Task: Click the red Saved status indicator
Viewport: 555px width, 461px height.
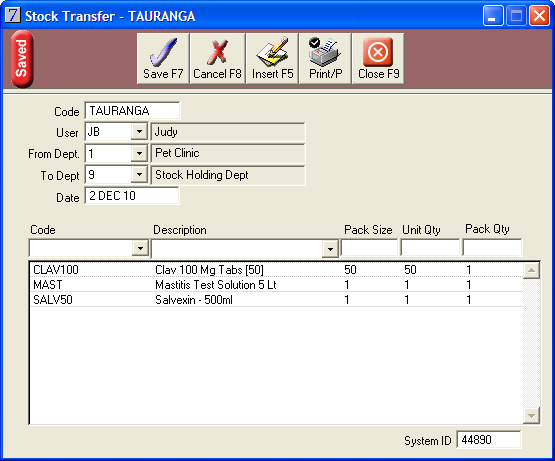Action: click(x=22, y=59)
